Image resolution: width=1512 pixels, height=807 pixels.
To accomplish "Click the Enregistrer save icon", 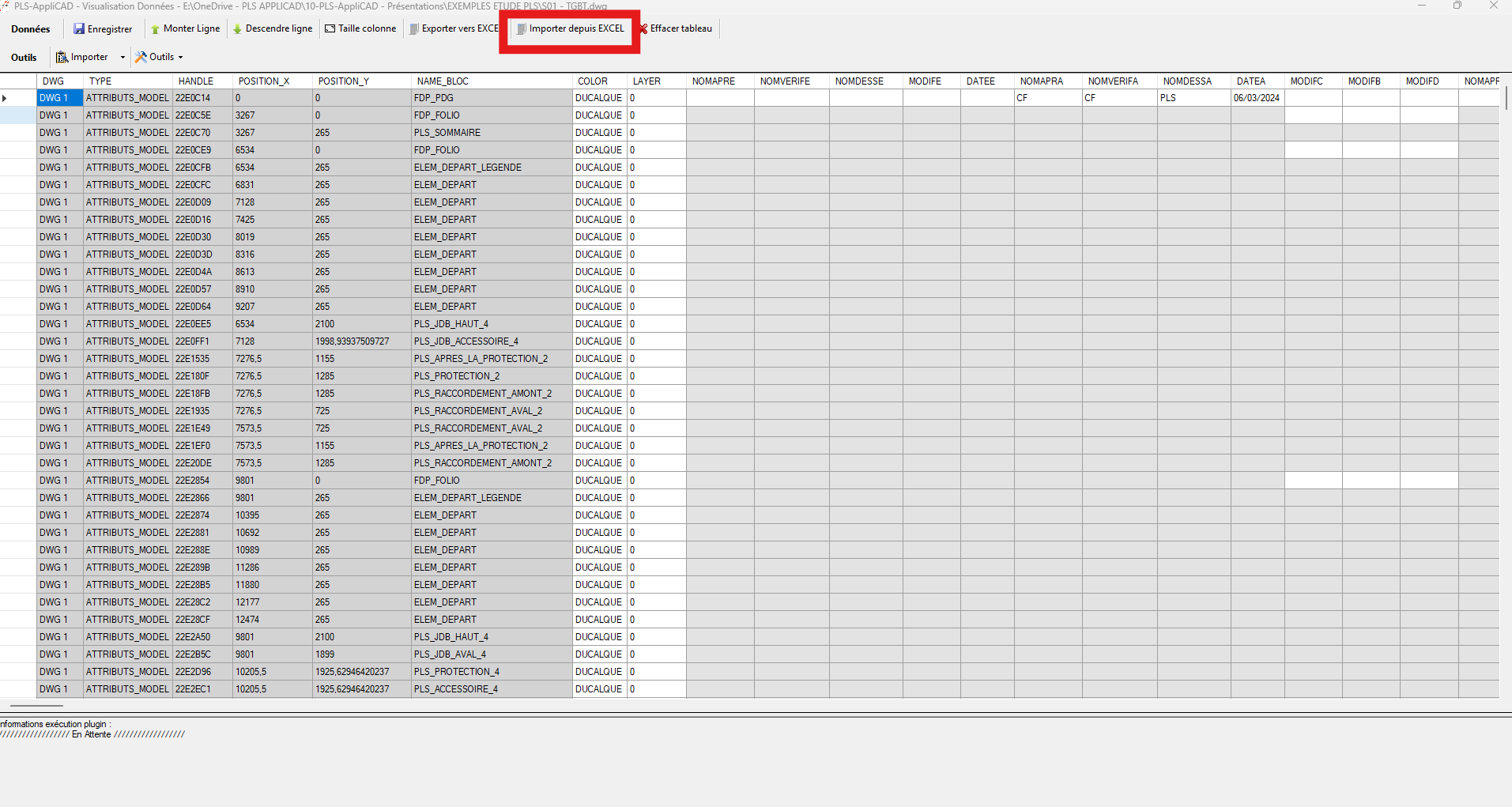I will click(x=79, y=28).
